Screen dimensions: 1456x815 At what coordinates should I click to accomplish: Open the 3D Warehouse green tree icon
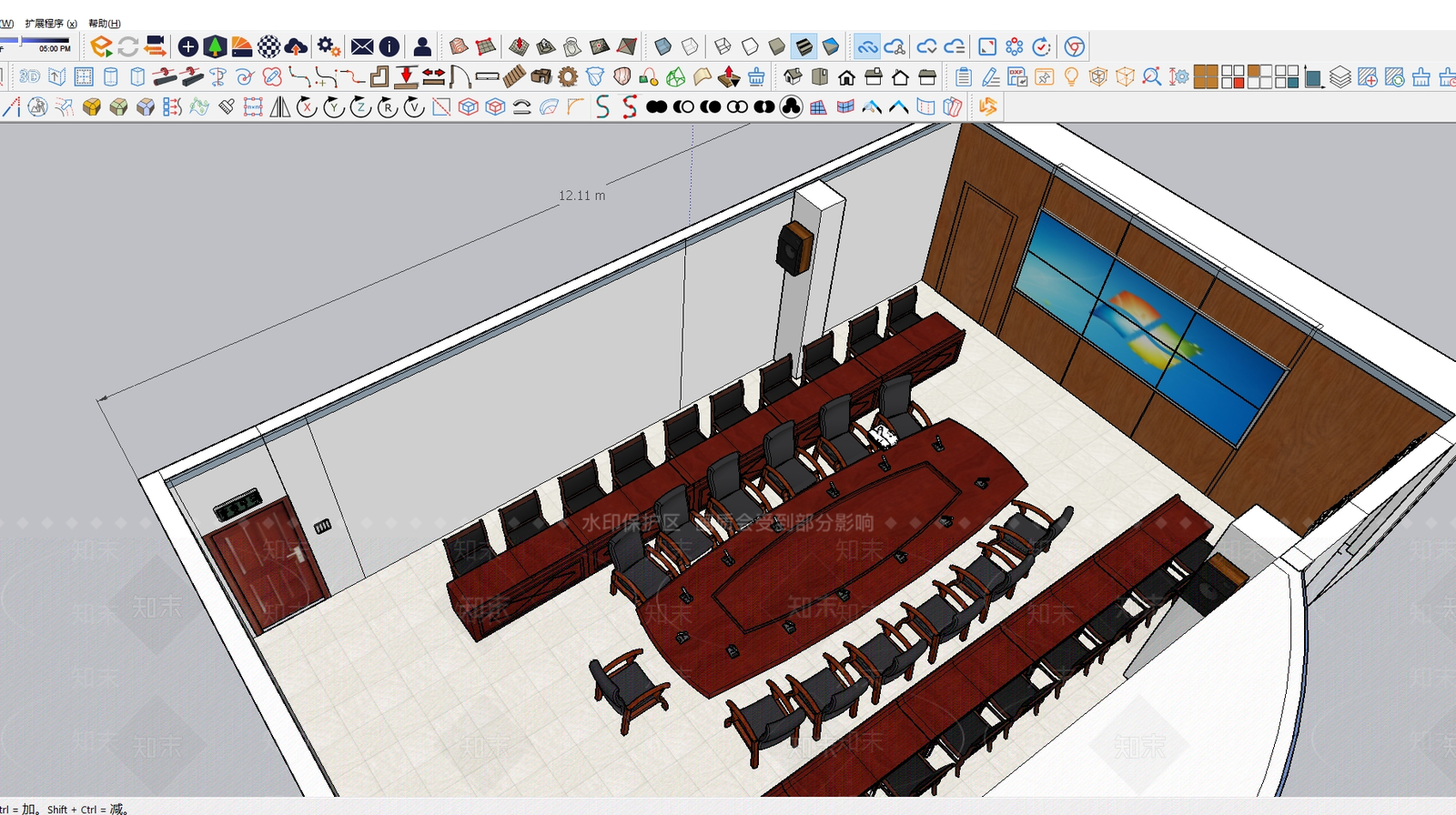tap(215, 46)
